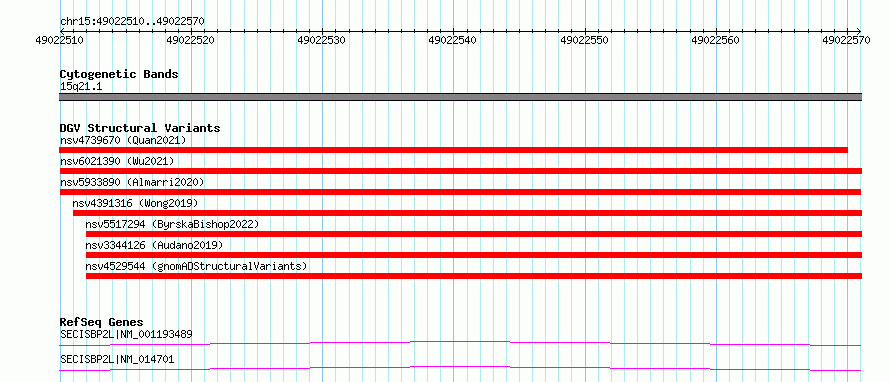This screenshot has height=382, width=890.
Task: Open the DGV Structural Variants track heading
Action: point(140,128)
